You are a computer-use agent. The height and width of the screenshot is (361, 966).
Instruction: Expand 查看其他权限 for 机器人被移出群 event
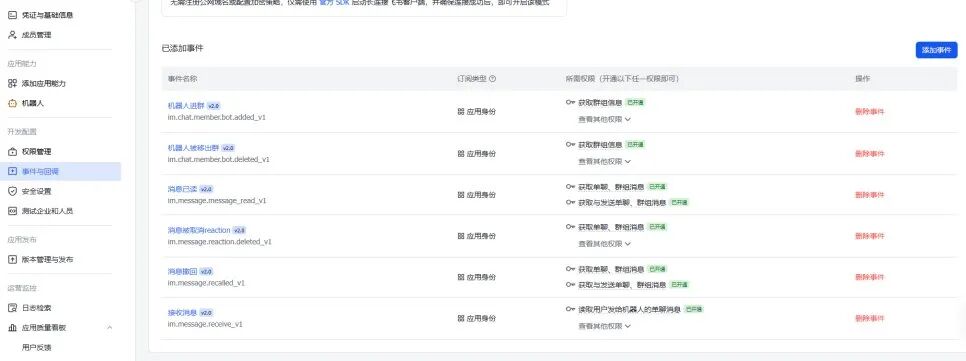click(604, 161)
